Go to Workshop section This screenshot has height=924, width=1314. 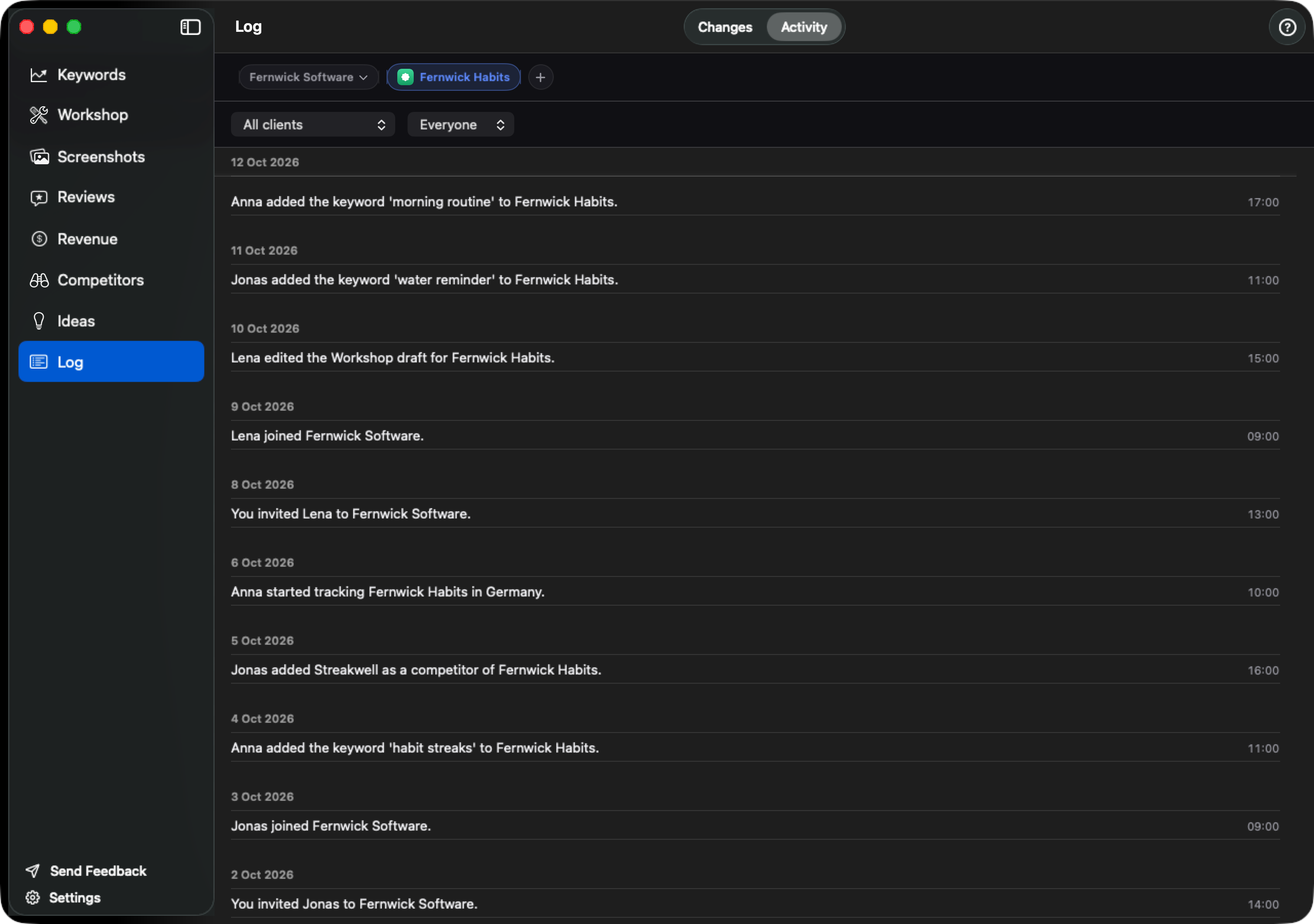click(x=111, y=115)
